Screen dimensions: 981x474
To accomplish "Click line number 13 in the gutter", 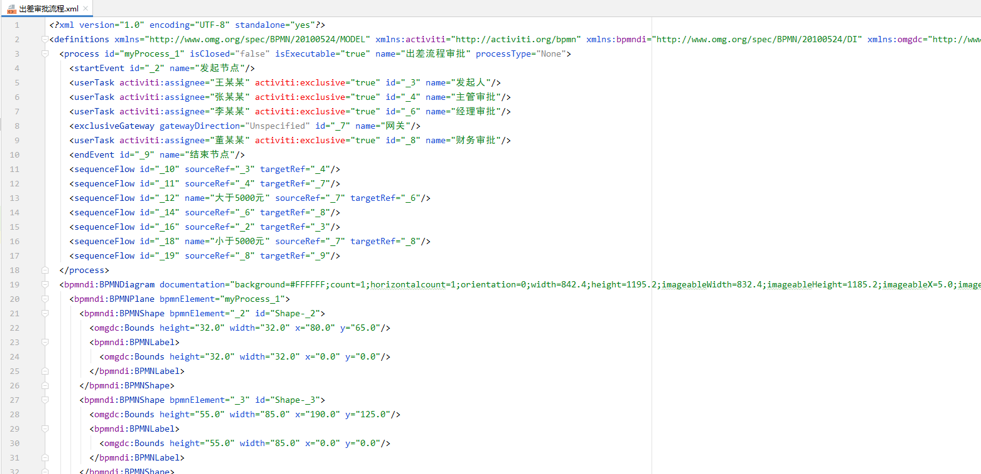I will pyautogui.click(x=15, y=198).
